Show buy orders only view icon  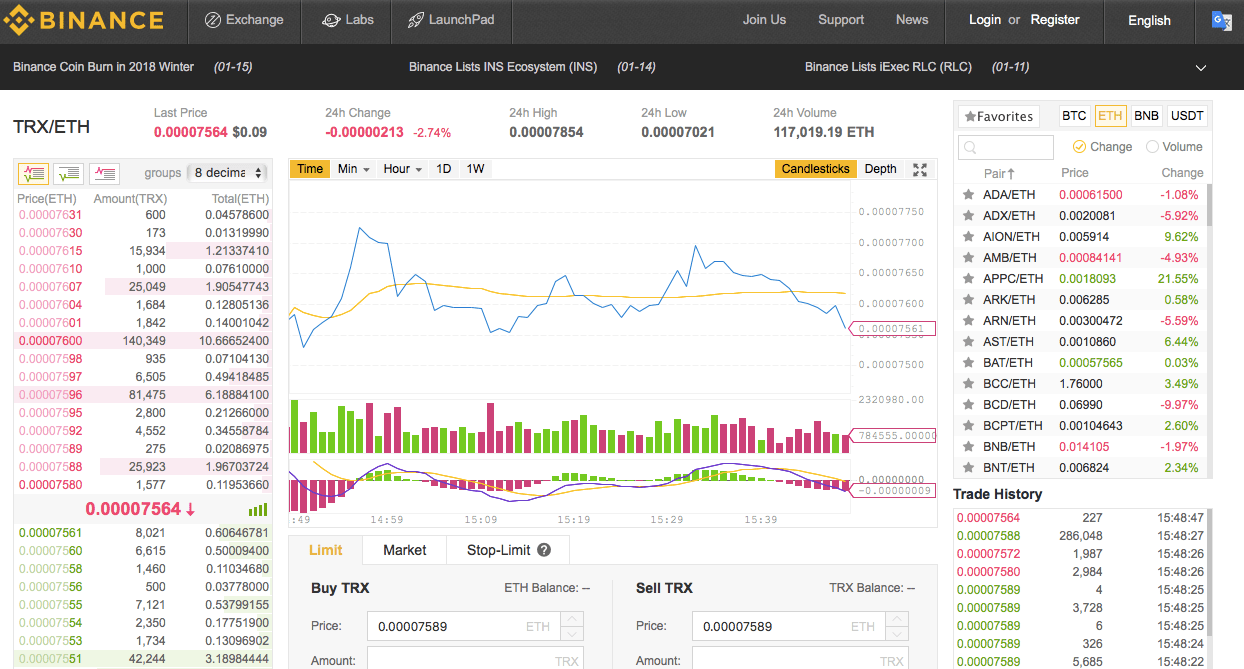tap(69, 173)
